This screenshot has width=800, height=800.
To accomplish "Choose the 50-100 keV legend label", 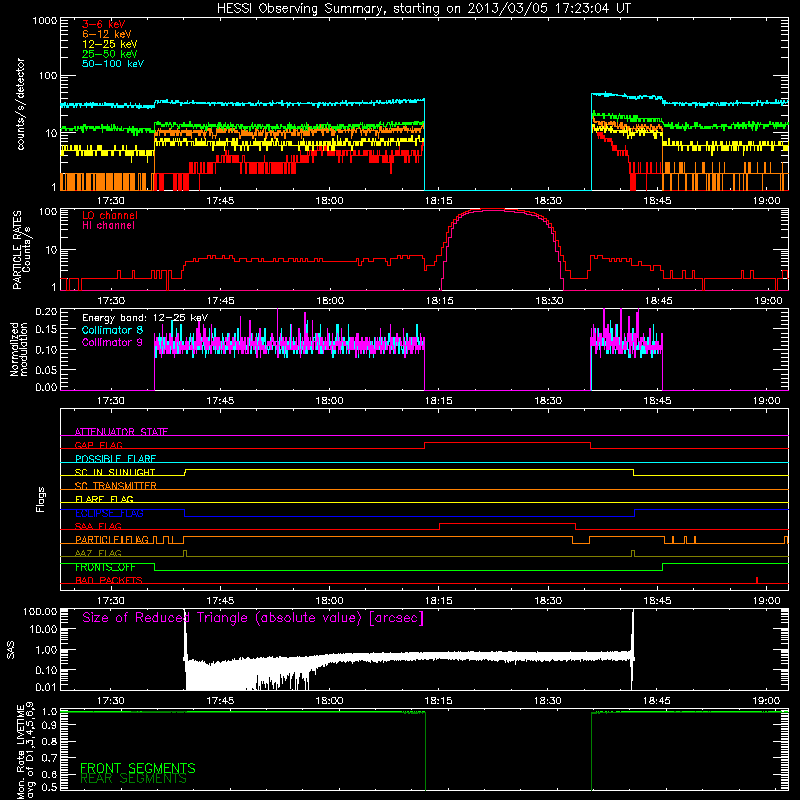I will pyautogui.click(x=113, y=64).
